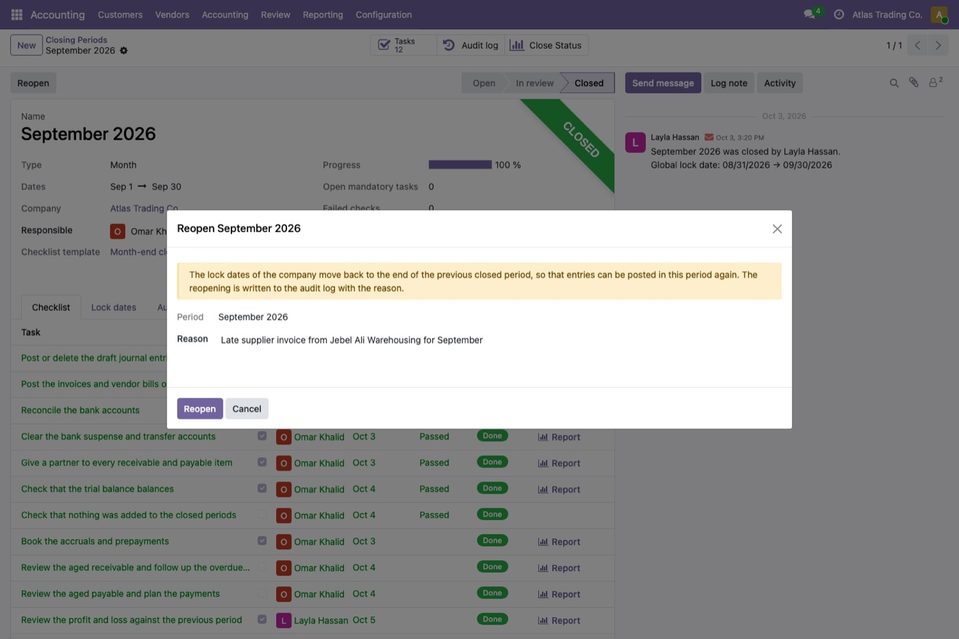The image size is (959, 639).
Task: Click the New record button
Action: tap(26, 45)
